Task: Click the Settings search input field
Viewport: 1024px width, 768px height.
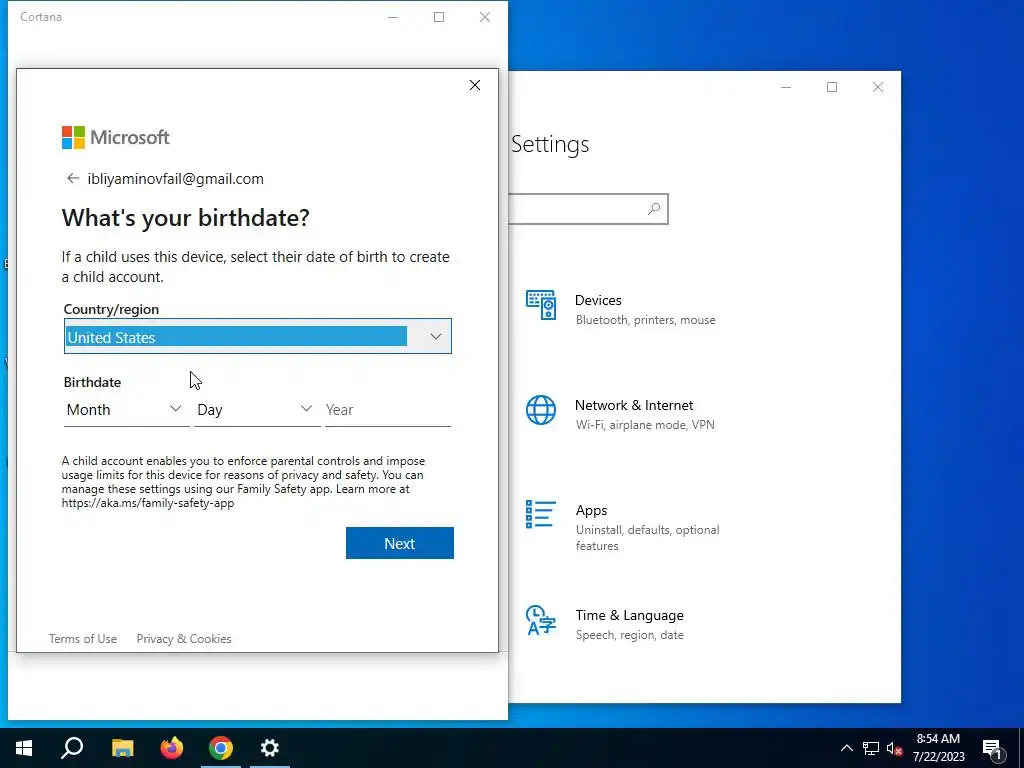Action: point(588,209)
